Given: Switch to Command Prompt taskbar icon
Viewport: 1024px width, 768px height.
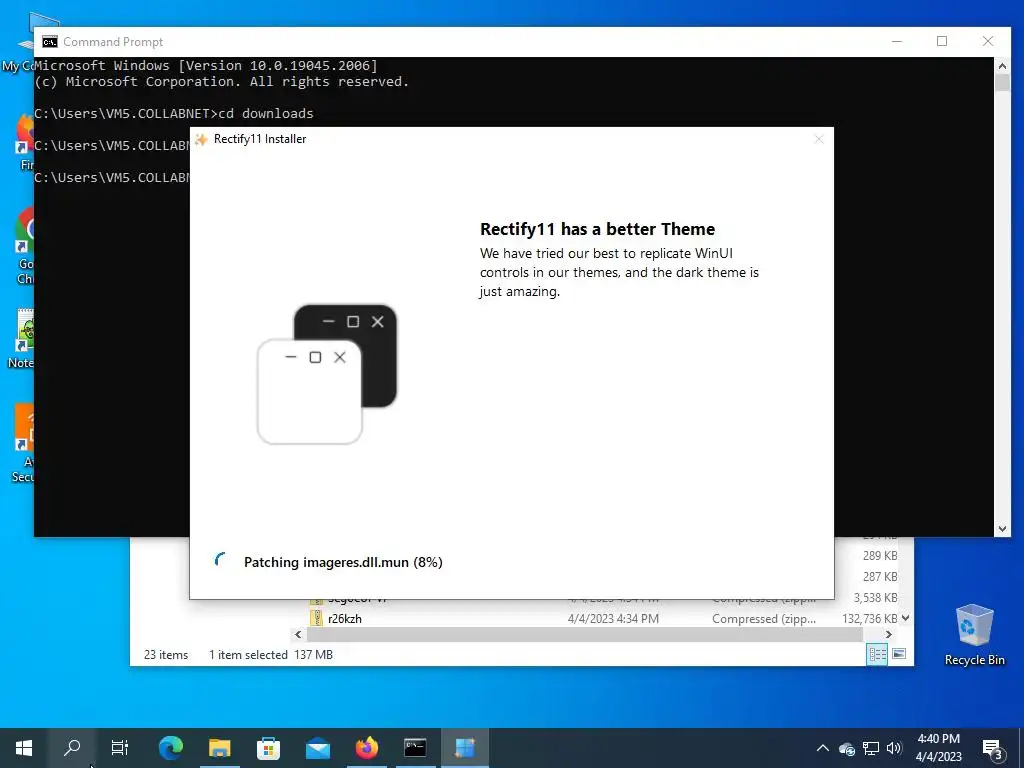Looking at the screenshot, I should tap(415, 748).
